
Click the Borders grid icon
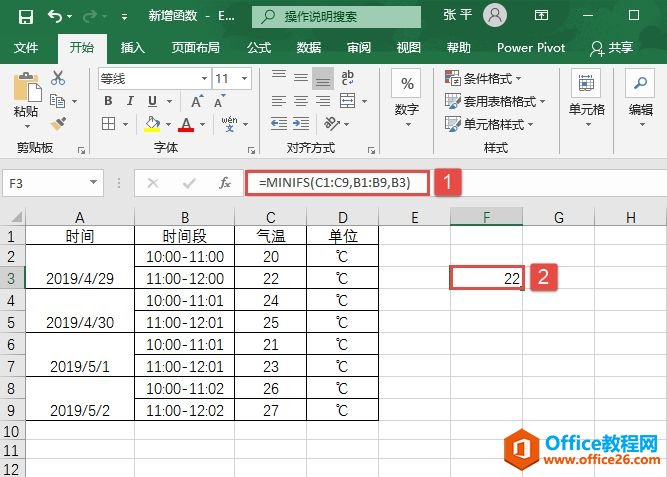coord(108,124)
